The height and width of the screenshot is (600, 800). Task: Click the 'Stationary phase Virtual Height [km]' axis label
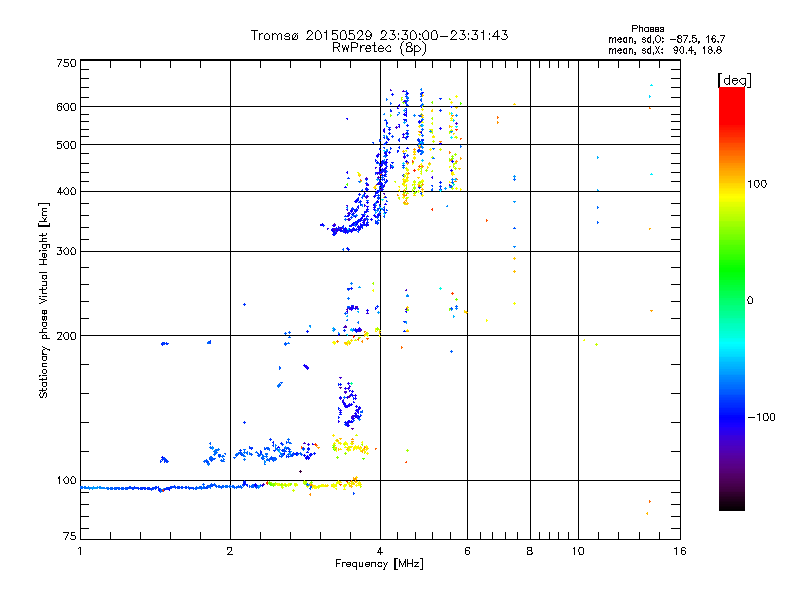click(x=43, y=300)
